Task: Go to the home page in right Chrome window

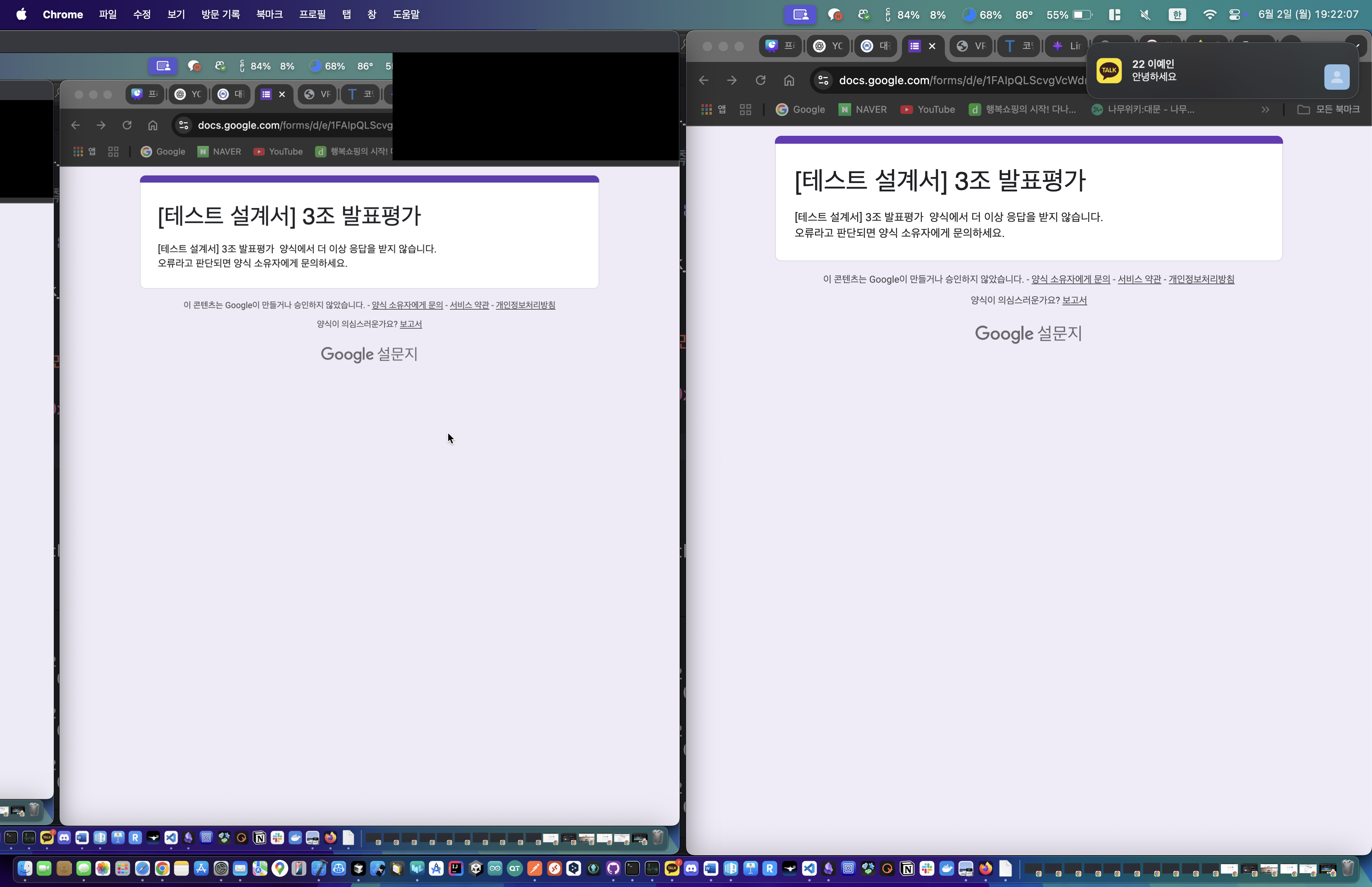Action: pyautogui.click(x=789, y=80)
